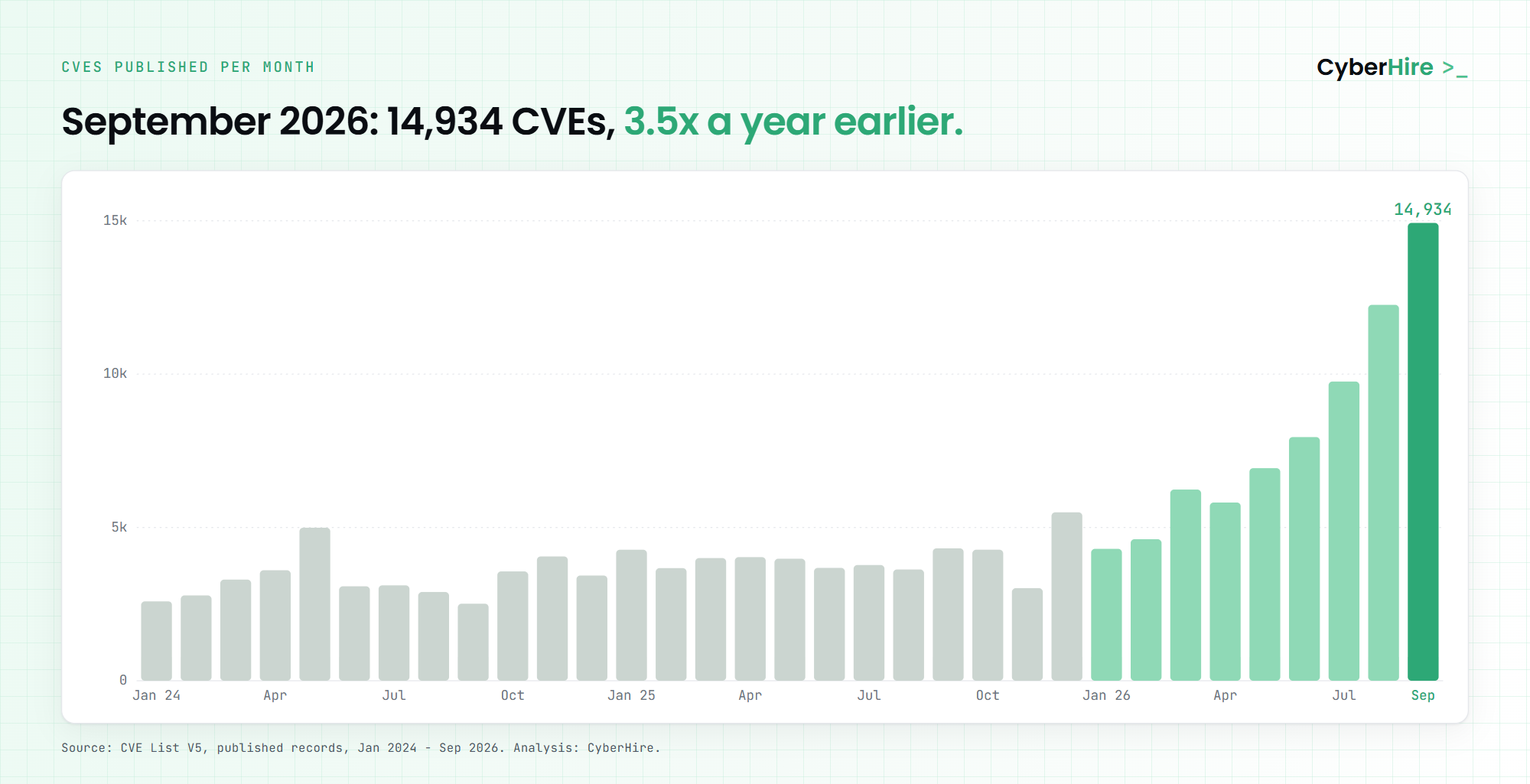Click the 'September 2026: 14,934 CVEs,' headline
The image size is (1530, 784).
tap(338, 122)
